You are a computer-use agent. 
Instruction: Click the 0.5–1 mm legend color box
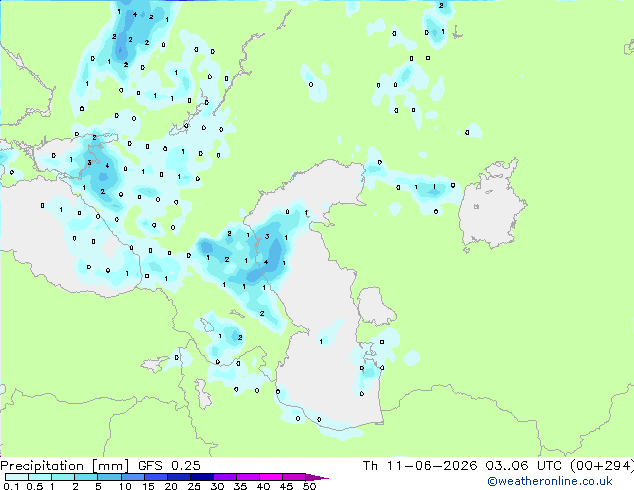pyautogui.click(x=40, y=477)
